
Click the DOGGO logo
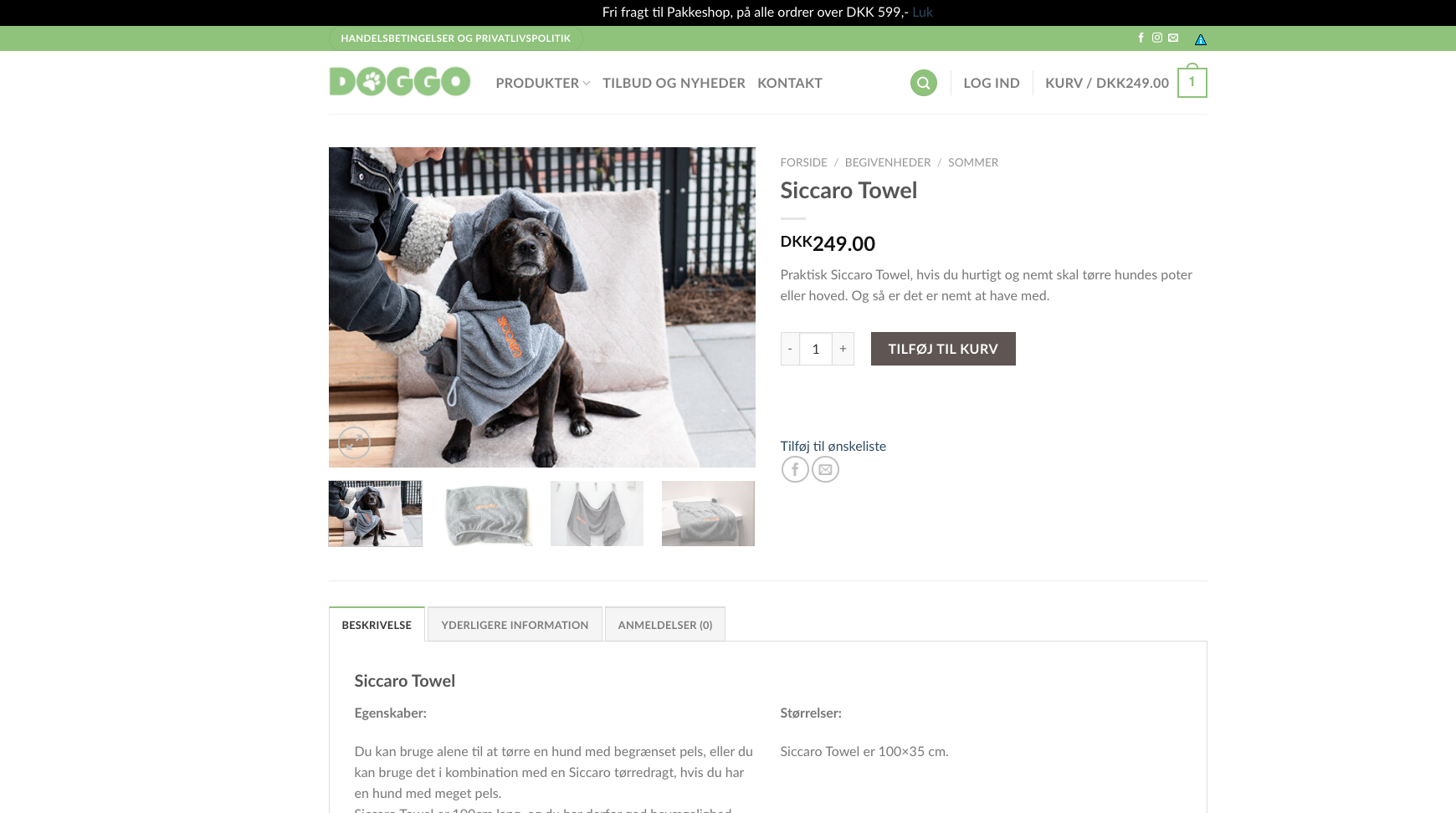click(x=399, y=82)
